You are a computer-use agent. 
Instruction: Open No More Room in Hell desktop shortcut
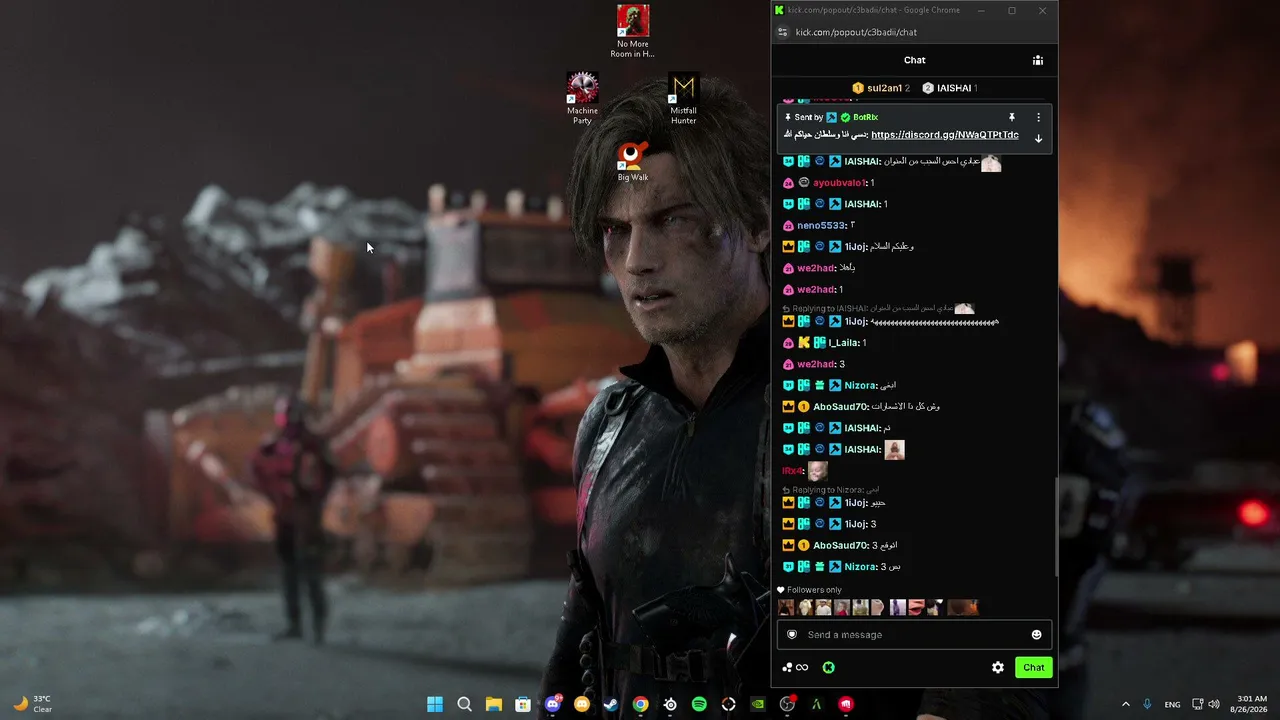pos(632,32)
